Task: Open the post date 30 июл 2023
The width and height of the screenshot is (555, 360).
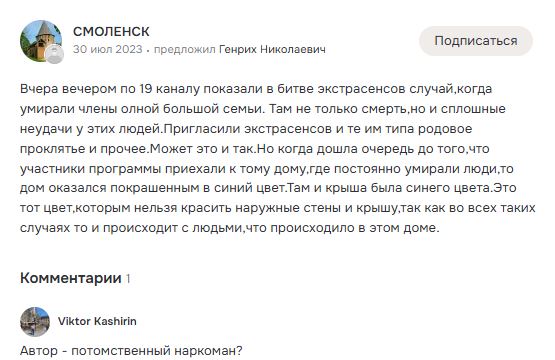Action: [108, 49]
